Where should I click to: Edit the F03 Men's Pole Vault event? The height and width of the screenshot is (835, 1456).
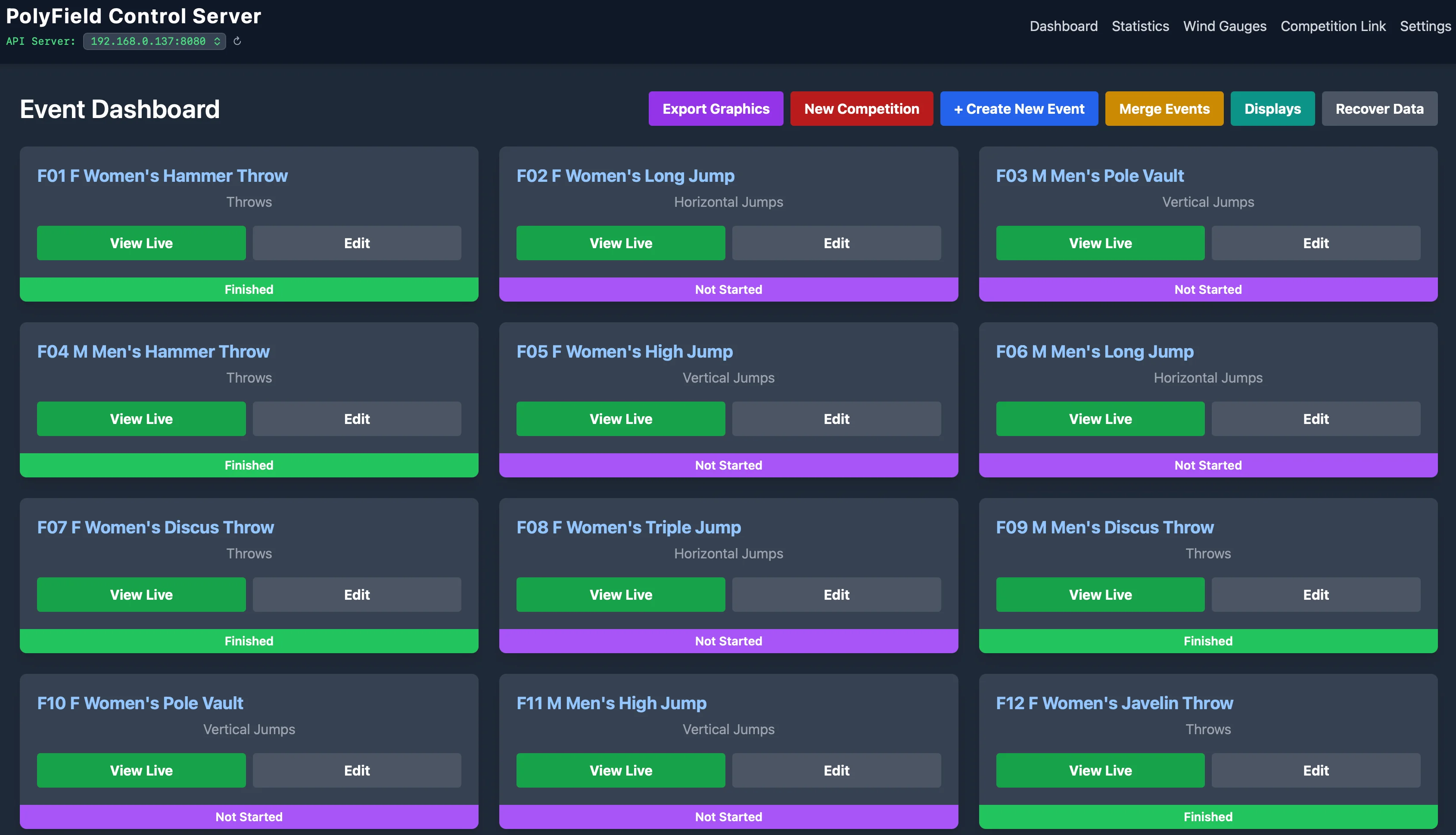1316,243
